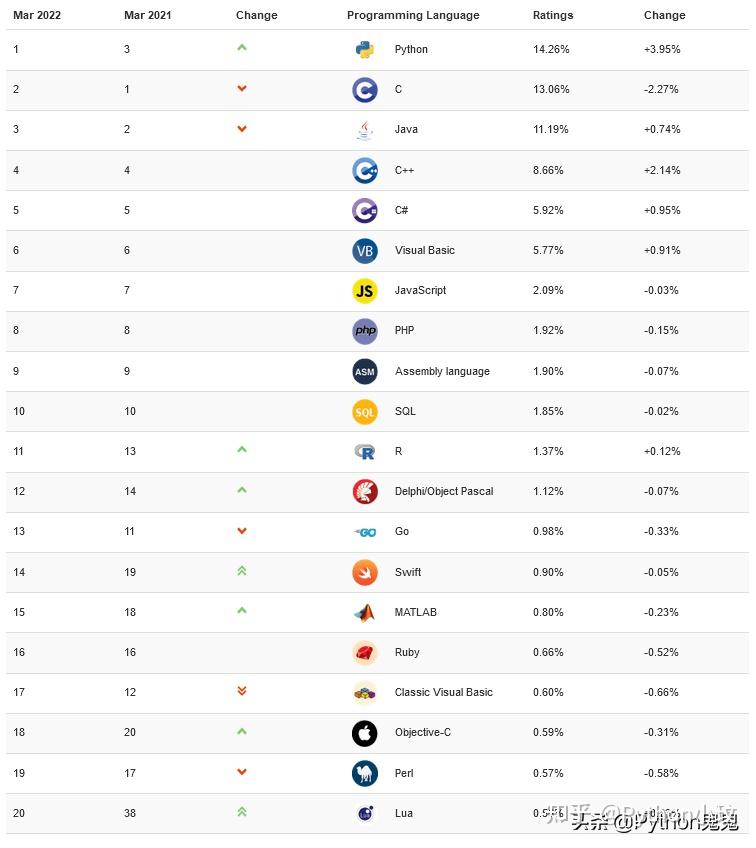The height and width of the screenshot is (848, 756).
Task: Click the Python logo icon
Action: [365, 50]
